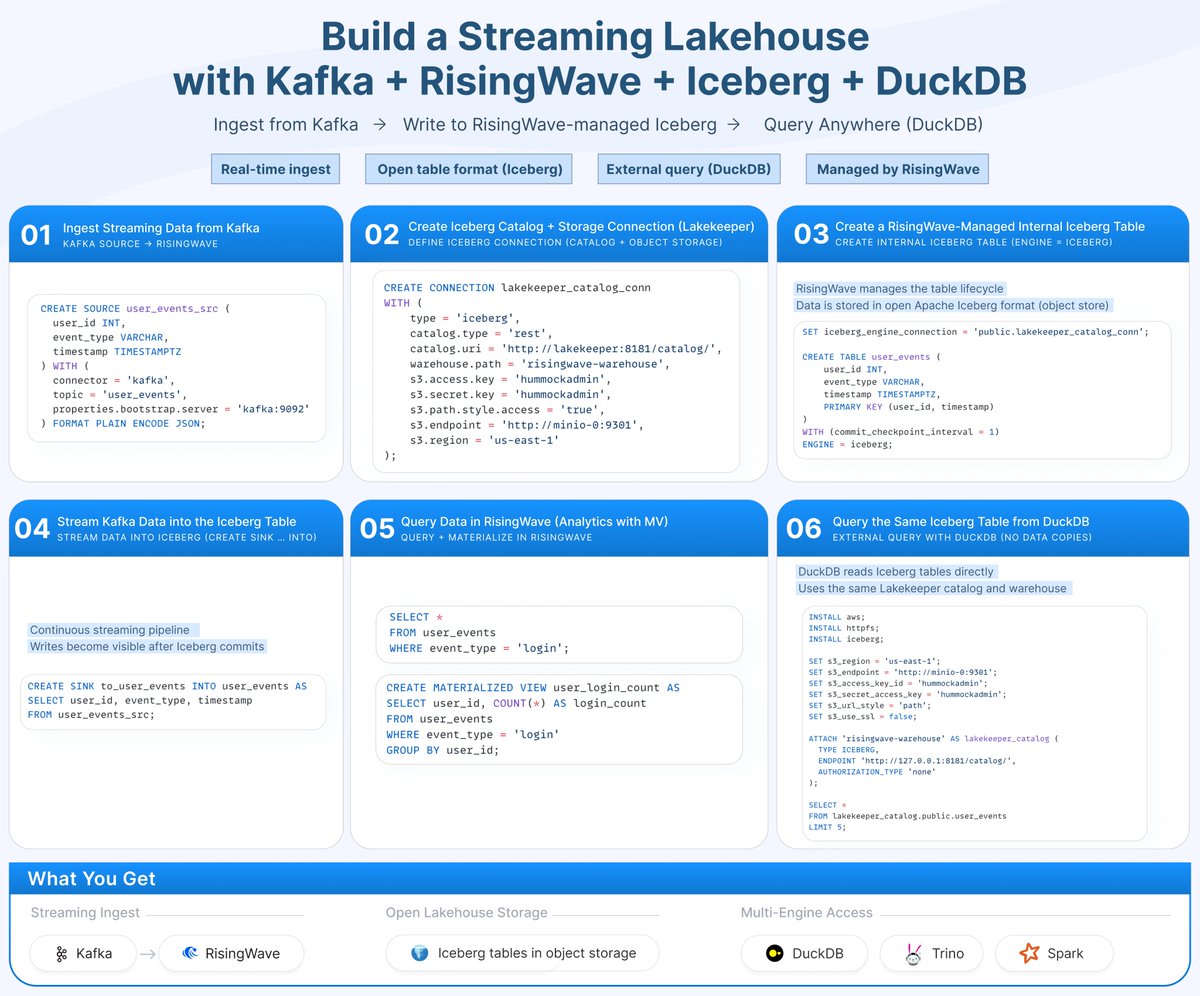Click the Iceberg globe icon
The image size is (1200, 996).
point(420,953)
